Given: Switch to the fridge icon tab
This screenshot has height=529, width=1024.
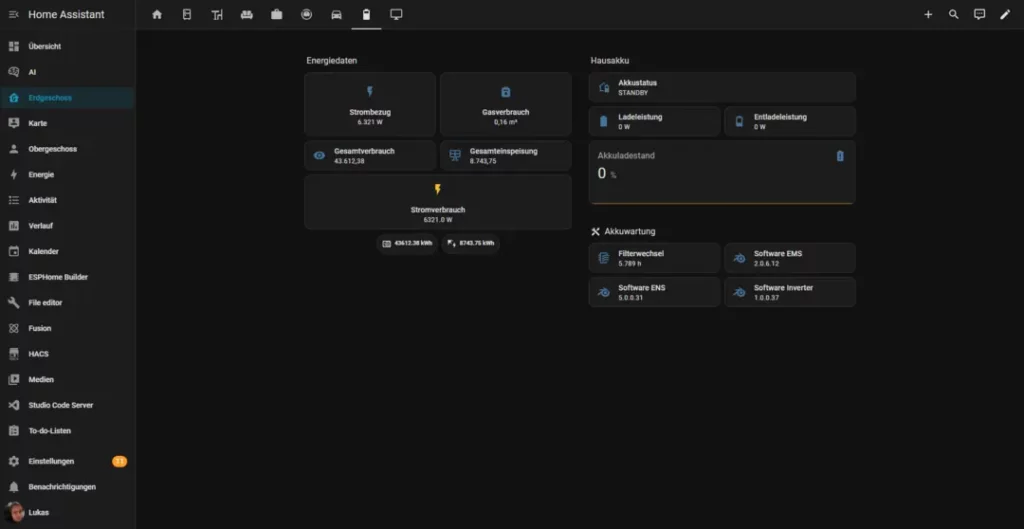Looking at the screenshot, I should pos(187,14).
